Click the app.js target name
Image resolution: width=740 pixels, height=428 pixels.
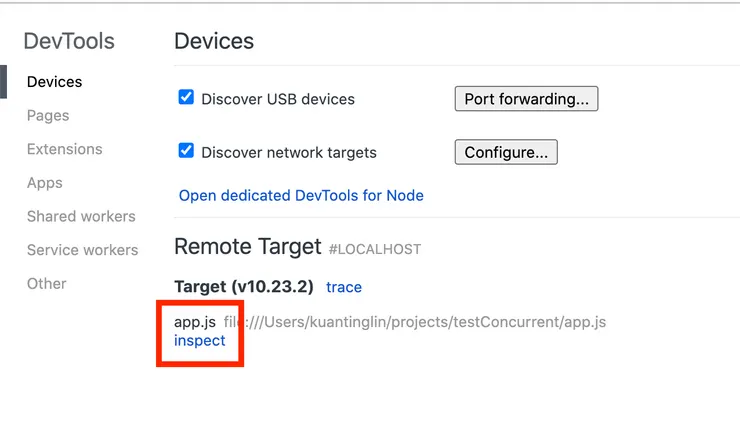tap(195, 322)
